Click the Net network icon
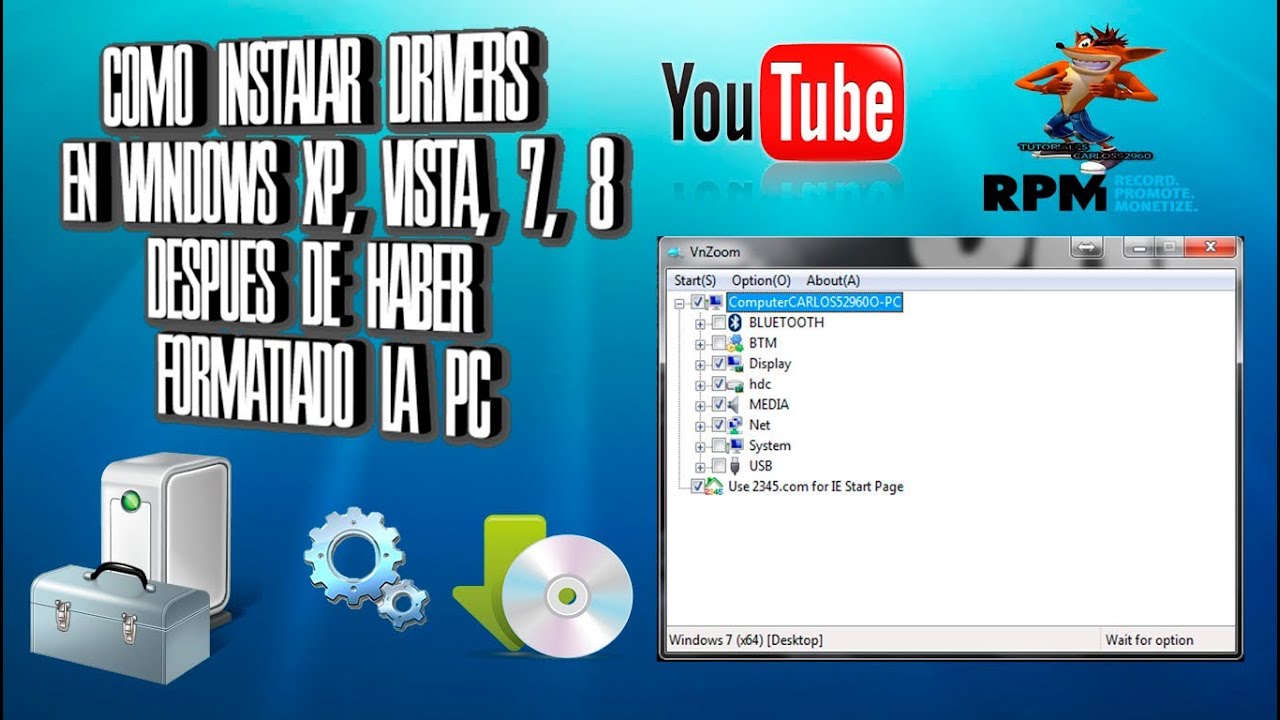 point(735,425)
